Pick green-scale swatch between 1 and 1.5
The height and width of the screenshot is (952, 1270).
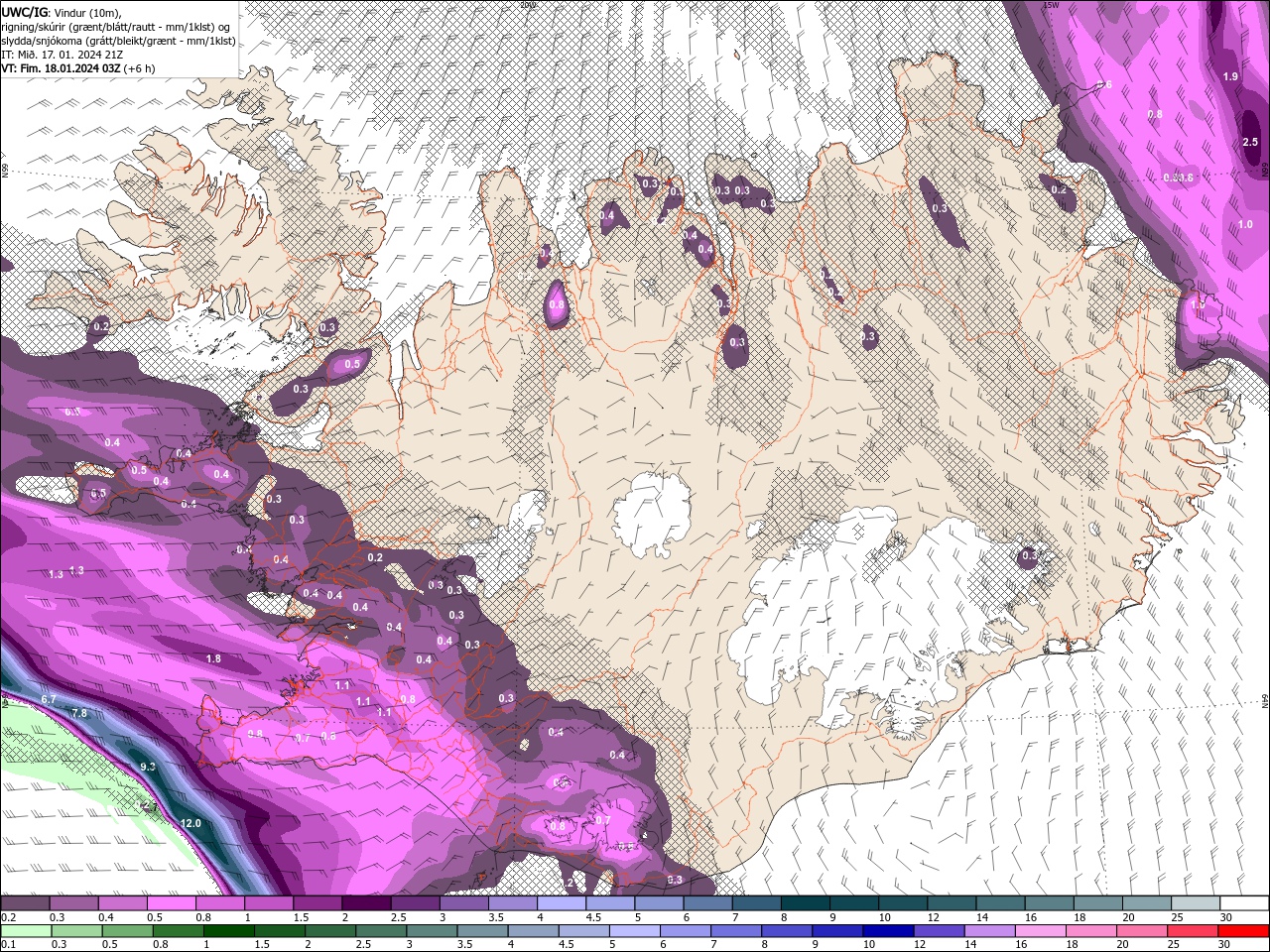(x=228, y=931)
